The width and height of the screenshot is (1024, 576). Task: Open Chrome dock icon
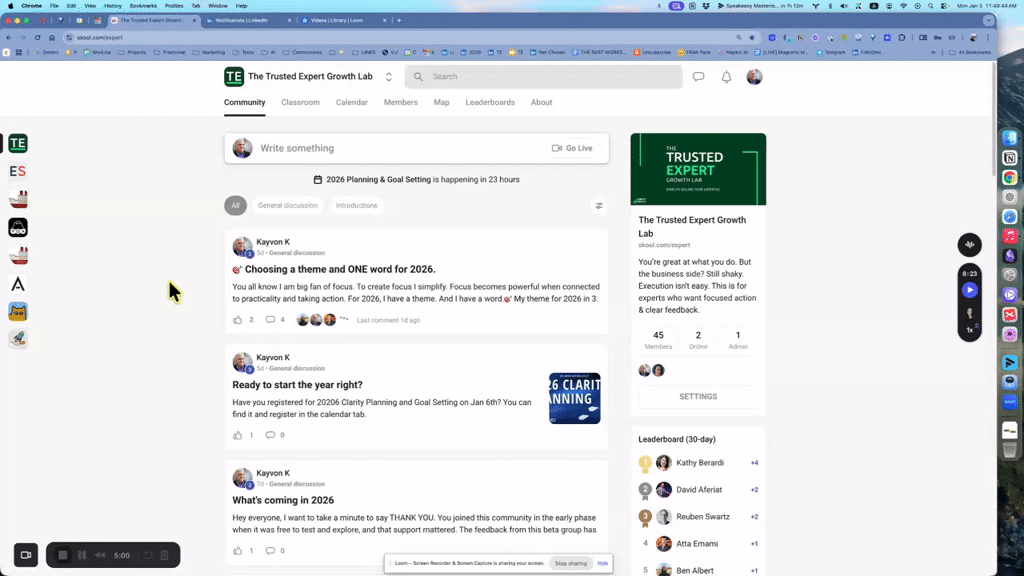pos(1010,178)
